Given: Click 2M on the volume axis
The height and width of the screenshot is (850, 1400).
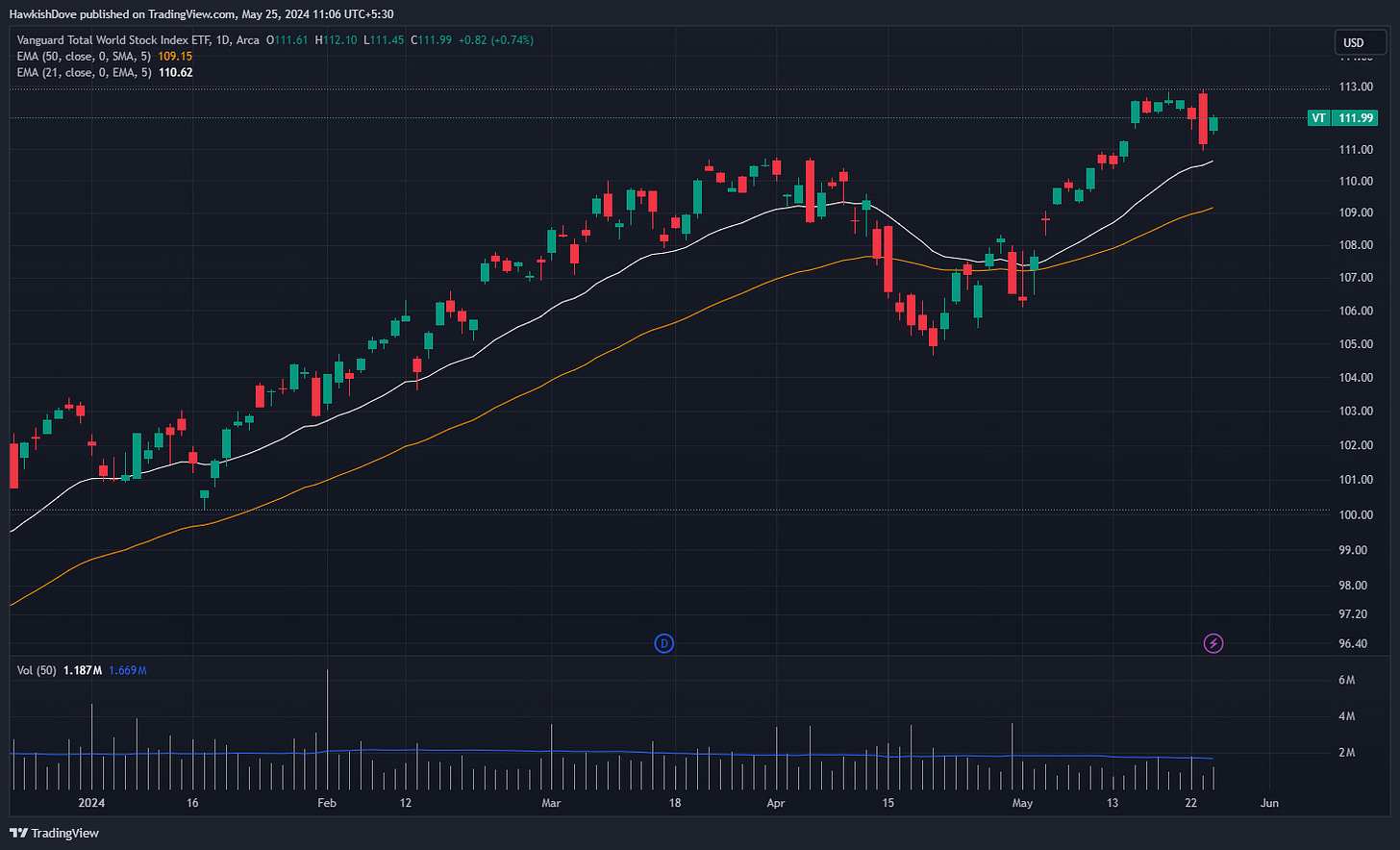Looking at the screenshot, I should (1347, 753).
